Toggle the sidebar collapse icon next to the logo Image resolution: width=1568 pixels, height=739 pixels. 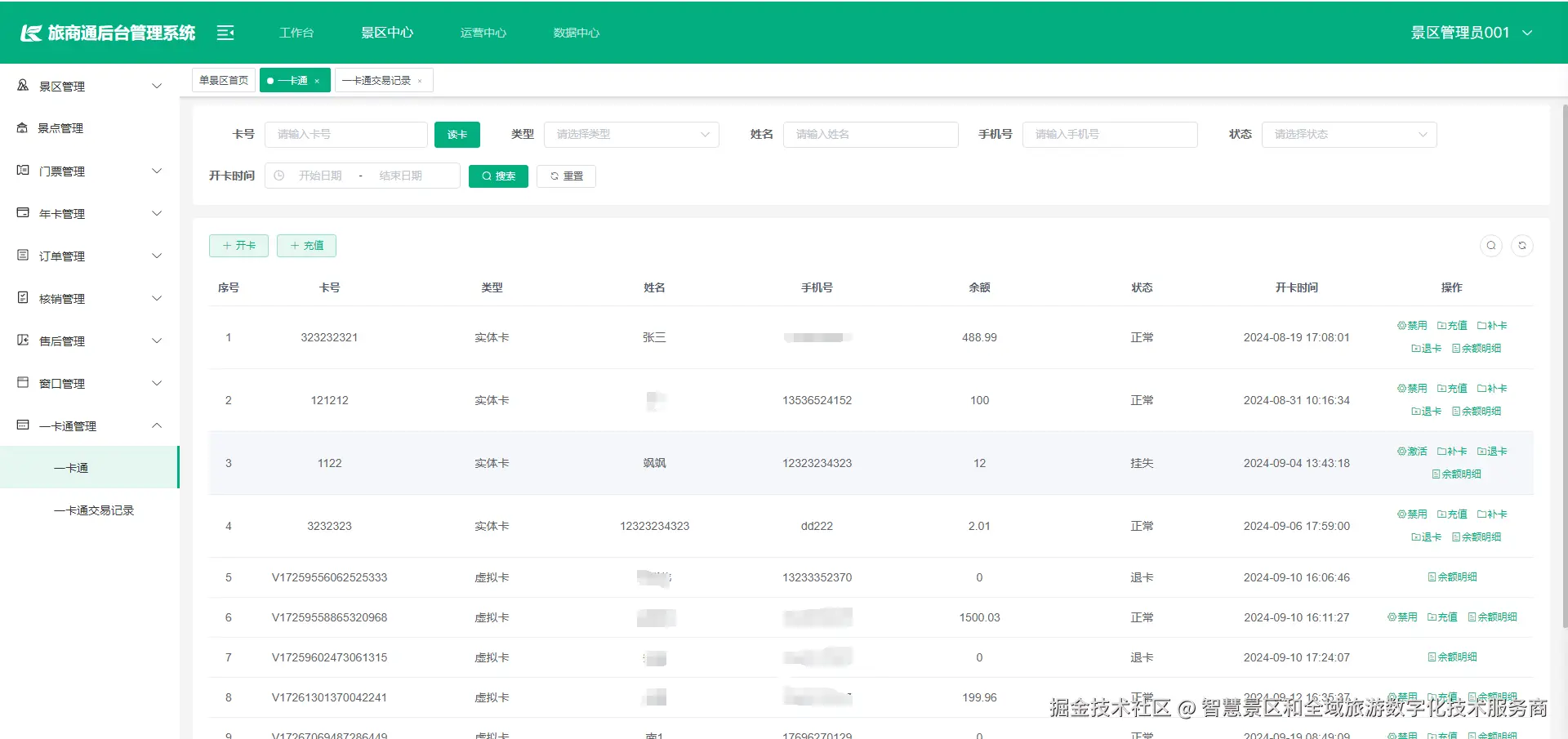coord(225,32)
